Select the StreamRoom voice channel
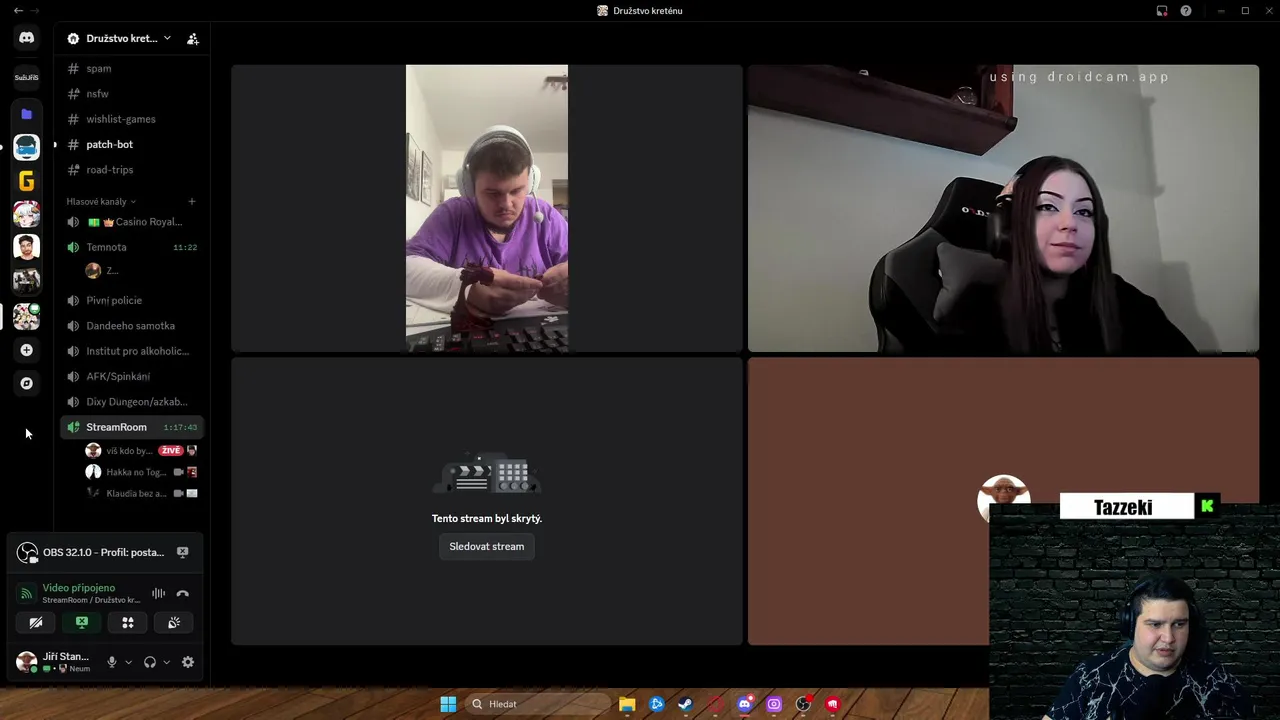The height and width of the screenshot is (720, 1280). pos(132,427)
